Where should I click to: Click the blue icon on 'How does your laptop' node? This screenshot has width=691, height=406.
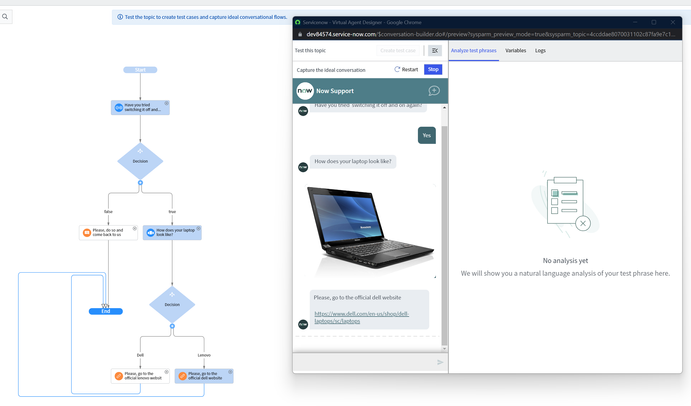coord(150,233)
